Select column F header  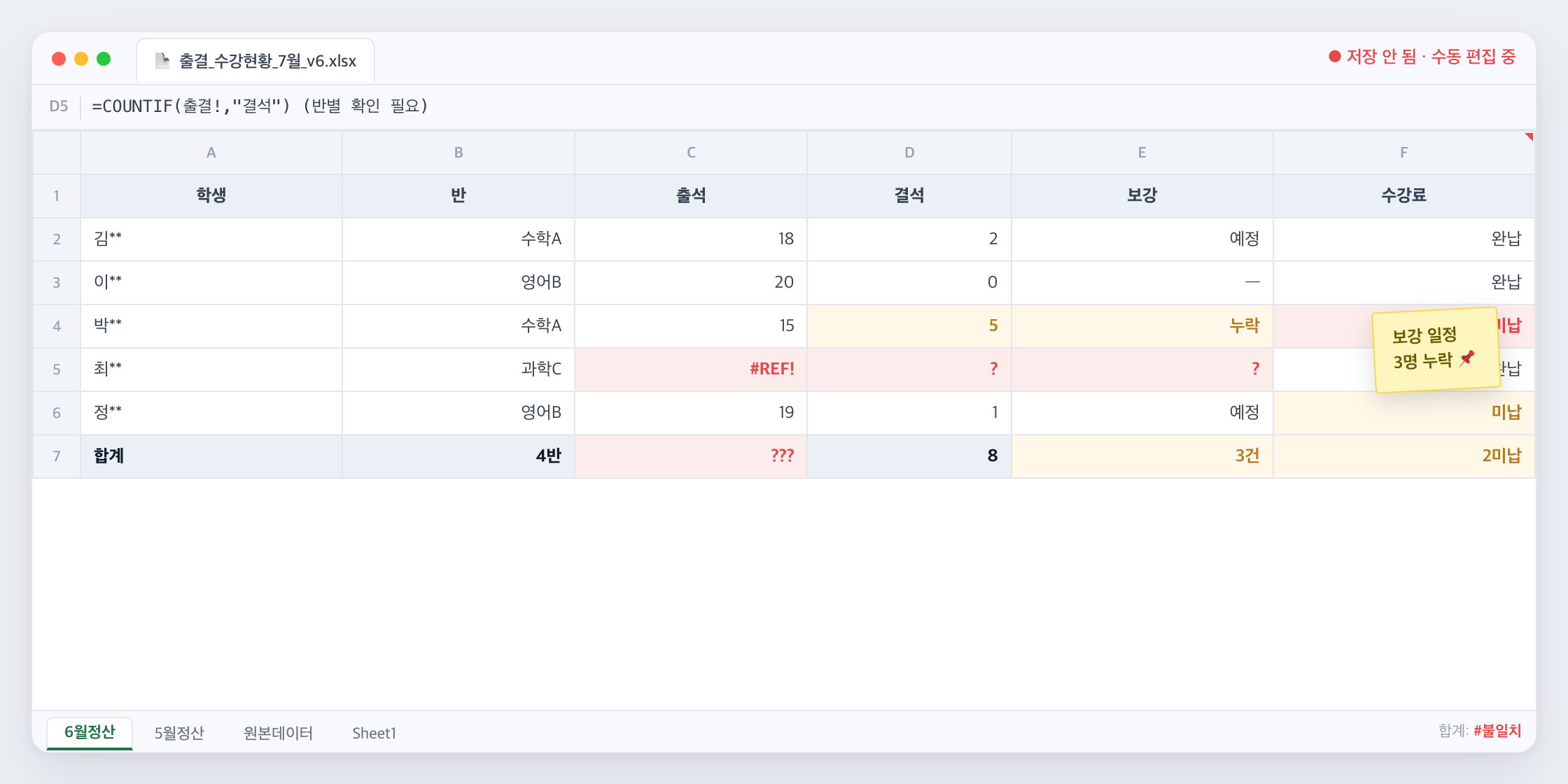(x=1403, y=153)
